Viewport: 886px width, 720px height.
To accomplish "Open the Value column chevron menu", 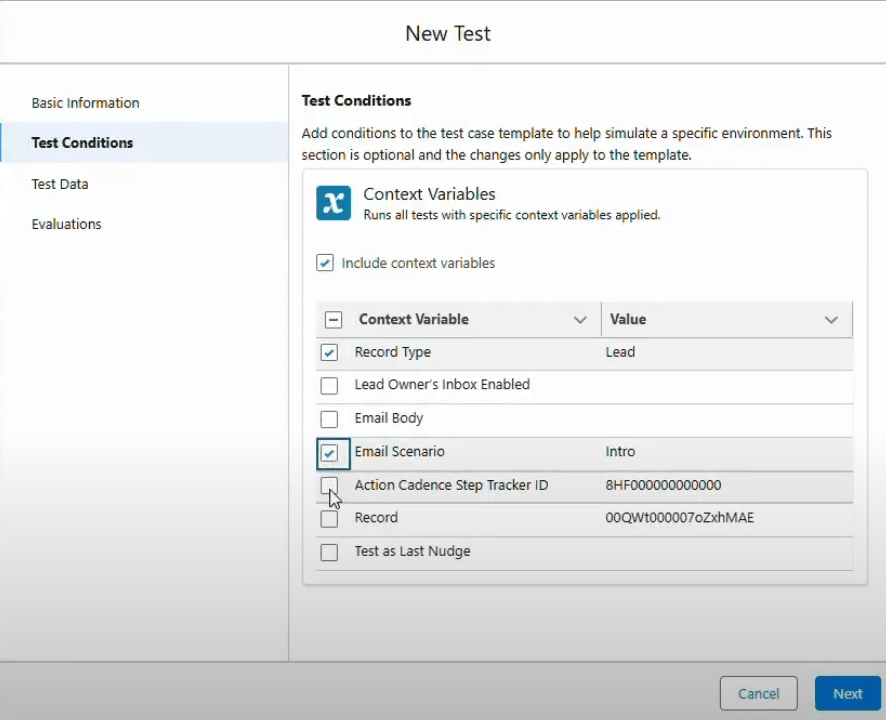I will point(830,320).
